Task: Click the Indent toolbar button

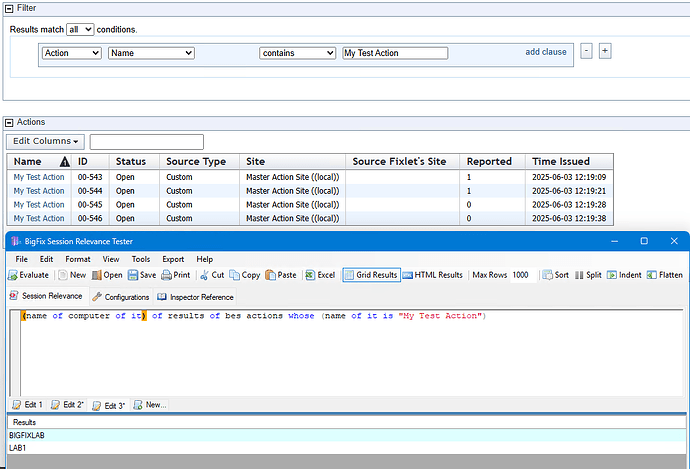Action: (625, 275)
